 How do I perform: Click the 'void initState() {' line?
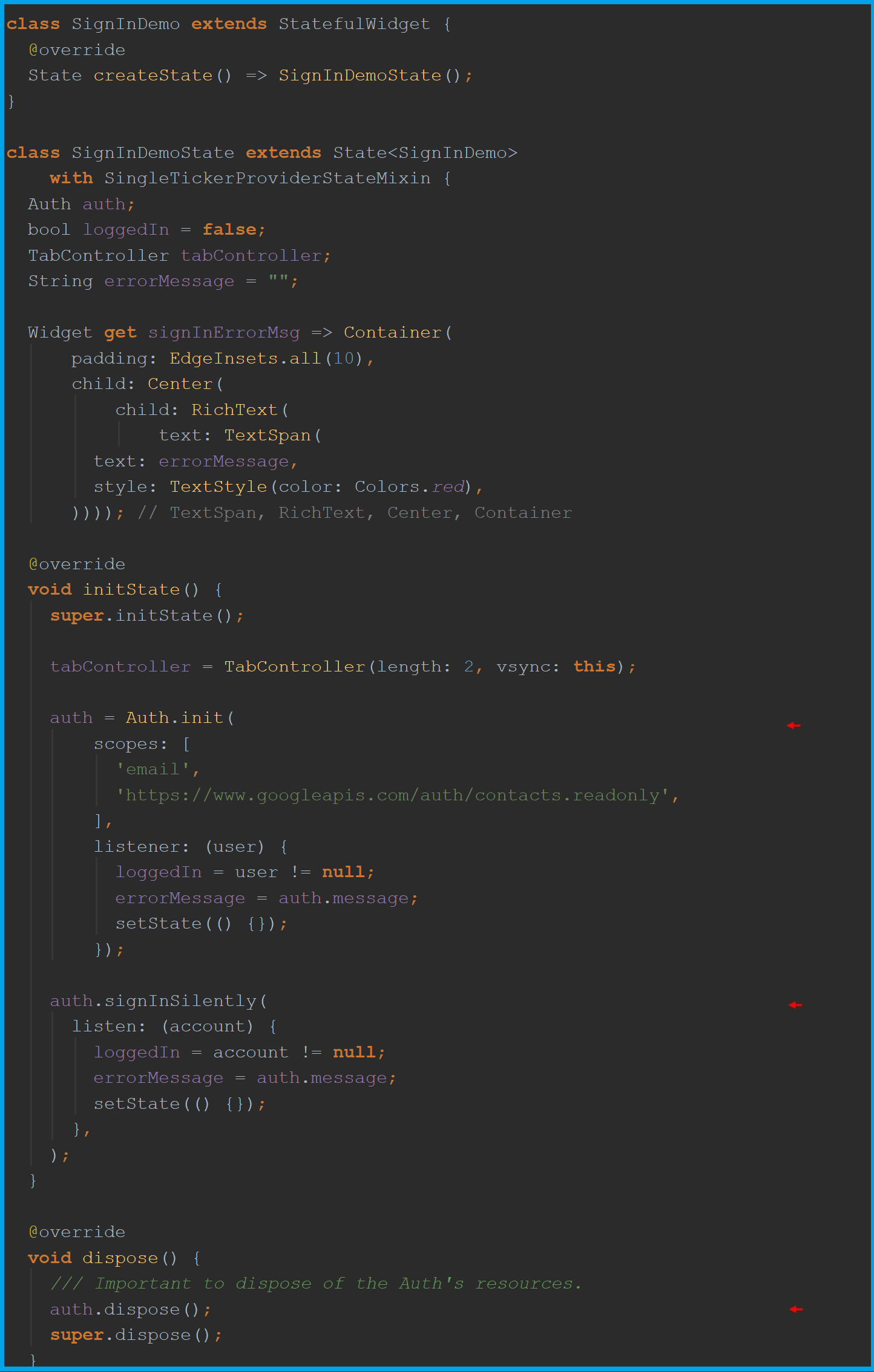(x=125, y=590)
